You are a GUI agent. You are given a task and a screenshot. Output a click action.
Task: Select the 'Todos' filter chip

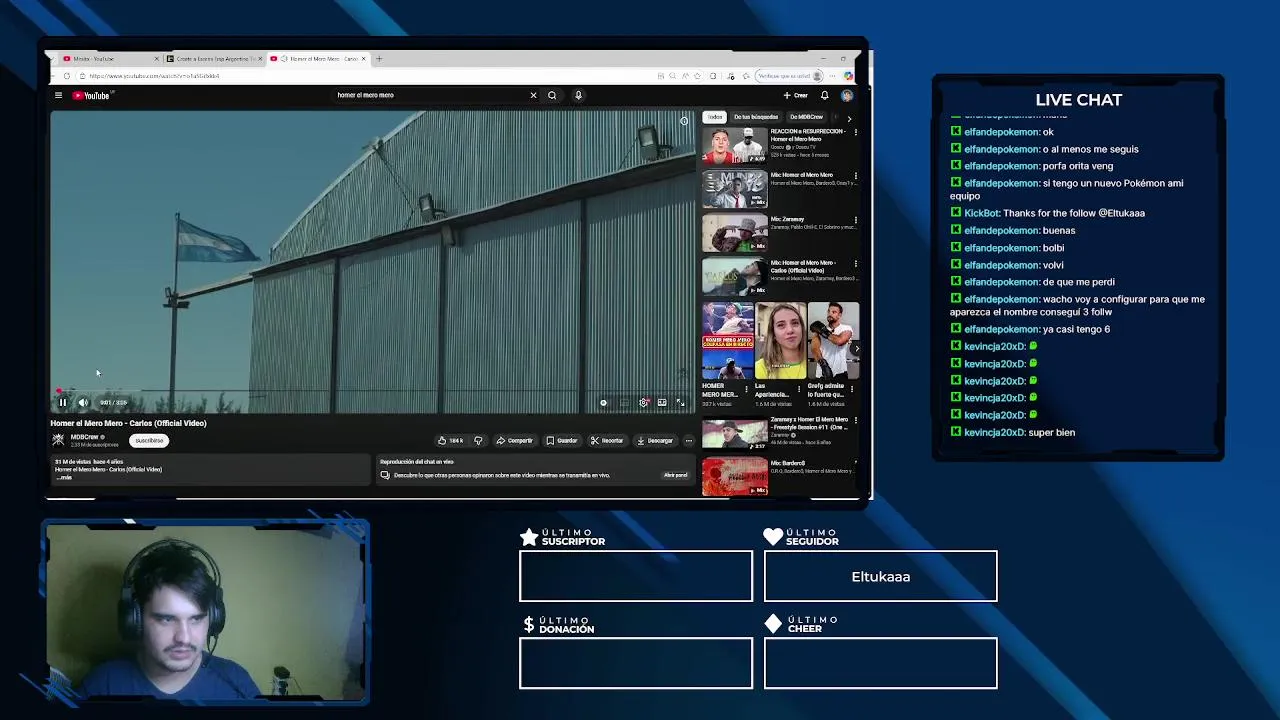click(715, 117)
